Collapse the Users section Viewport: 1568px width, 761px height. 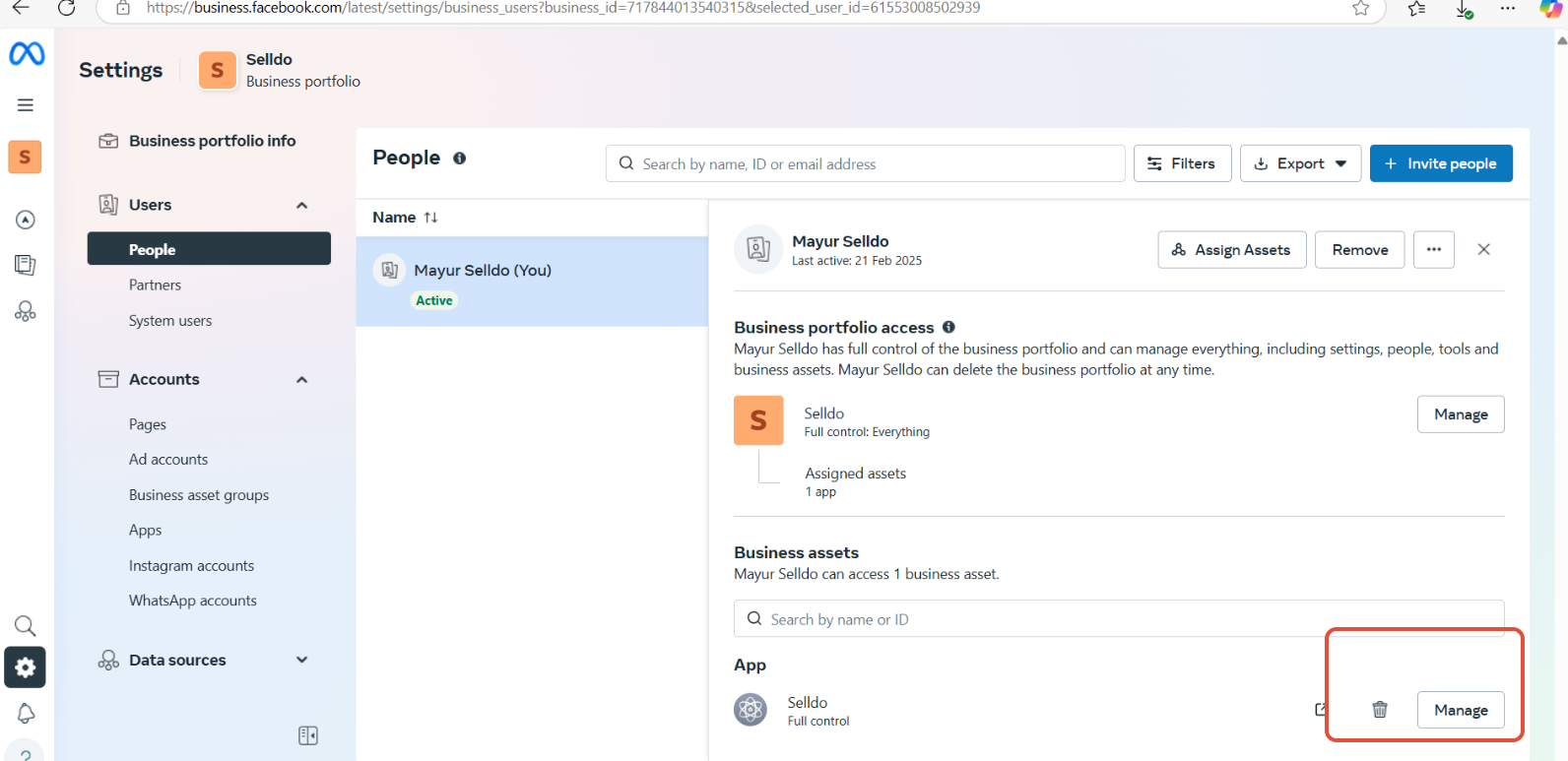(x=302, y=205)
